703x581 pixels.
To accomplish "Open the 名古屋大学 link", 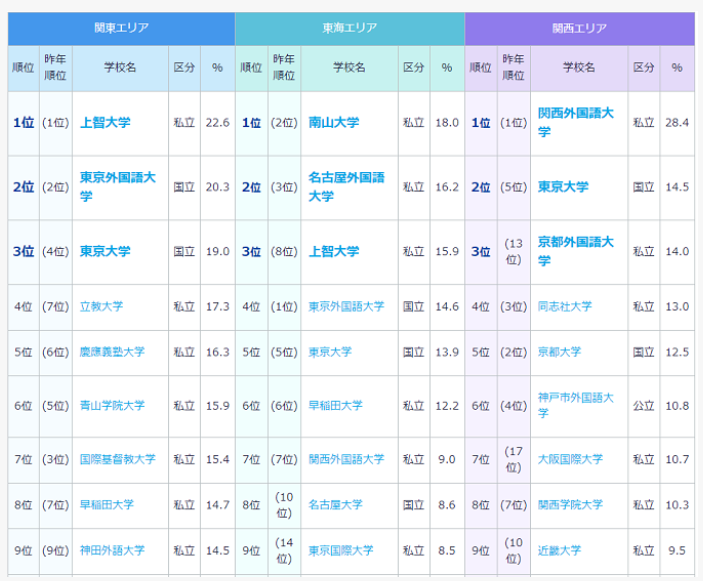I will [x=335, y=505].
